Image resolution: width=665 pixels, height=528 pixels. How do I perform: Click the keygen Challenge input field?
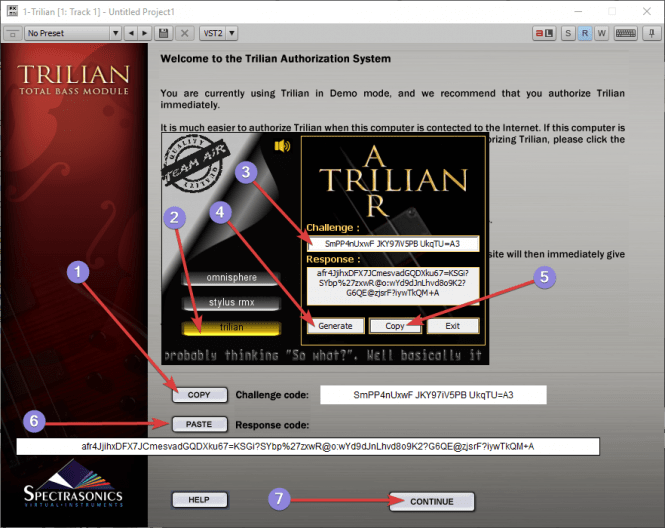coord(393,244)
